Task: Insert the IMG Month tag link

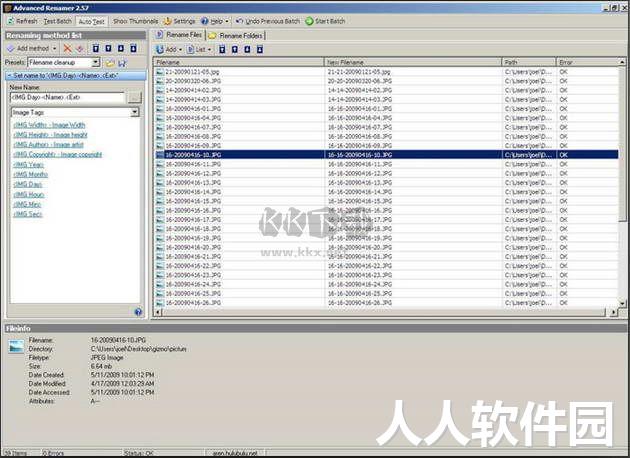Action: click(x=31, y=174)
